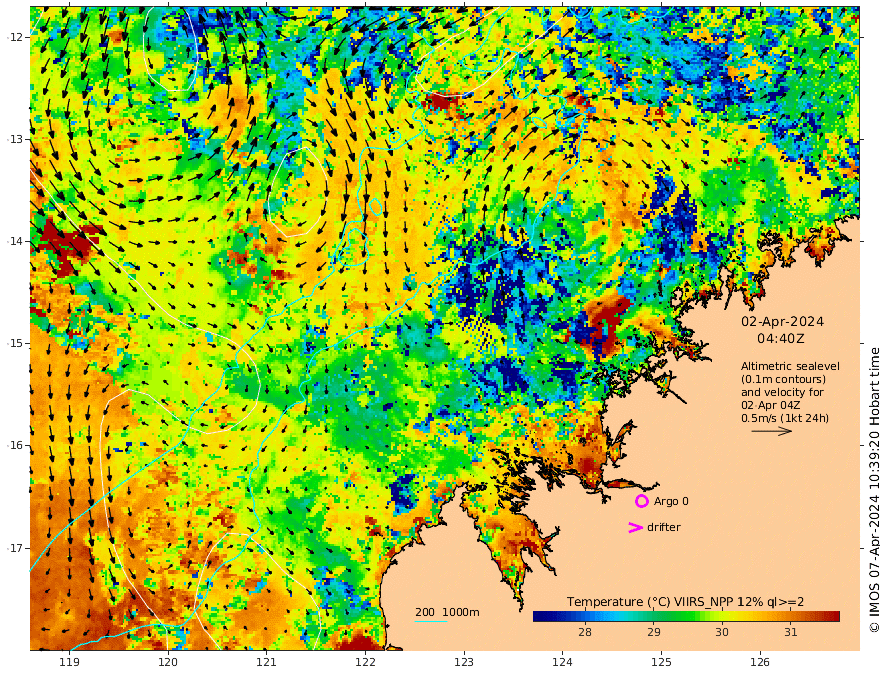The width and height of the screenshot is (880, 680).
Task: Click the cyan 200m depth contour legend line
Action: (431, 621)
